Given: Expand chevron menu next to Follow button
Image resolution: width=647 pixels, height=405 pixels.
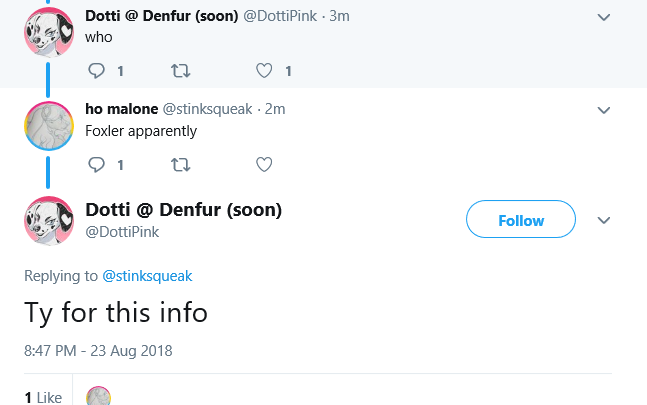Looking at the screenshot, I should tap(604, 220).
